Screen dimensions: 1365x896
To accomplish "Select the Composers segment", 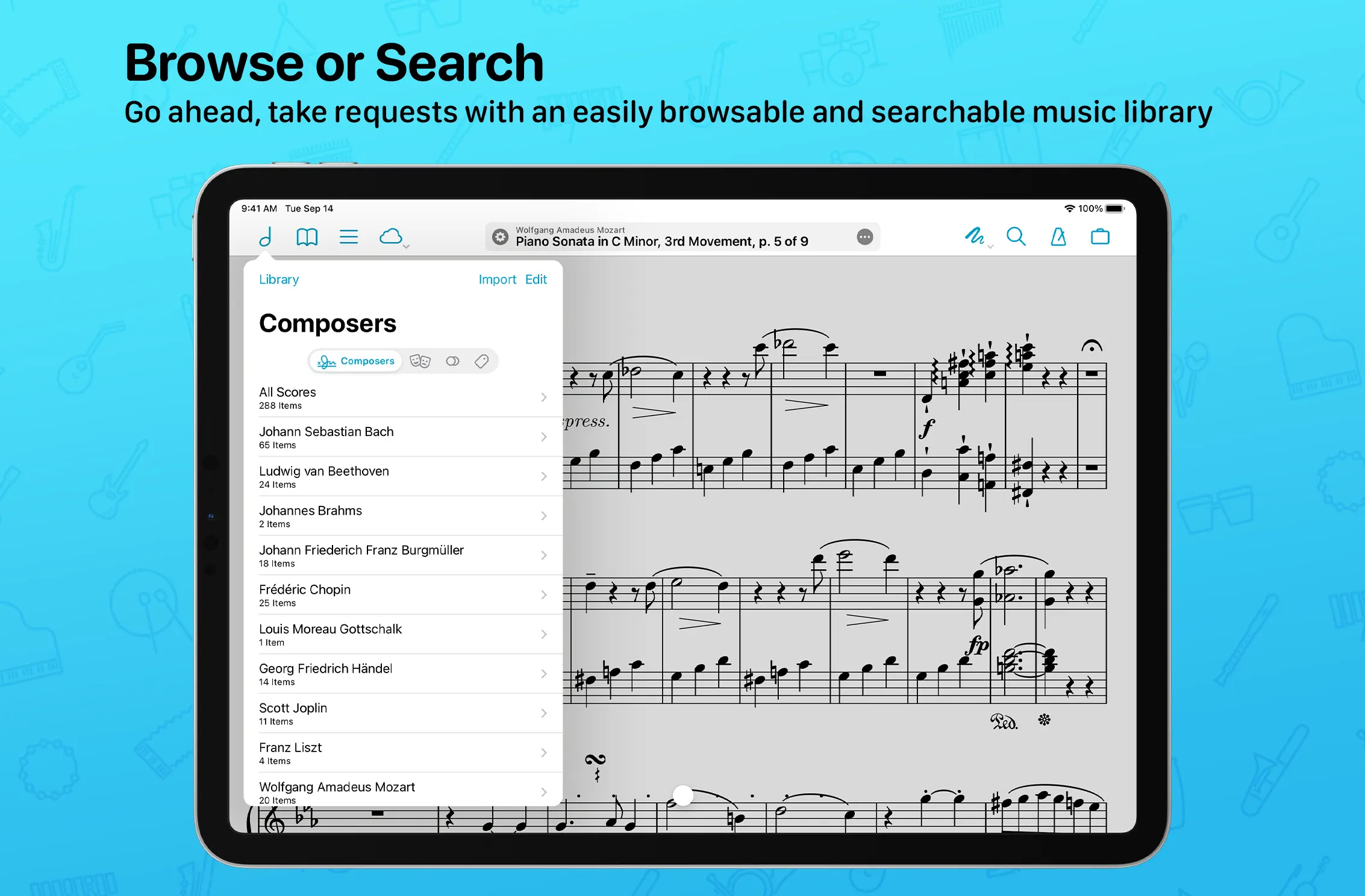I will (356, 361).
